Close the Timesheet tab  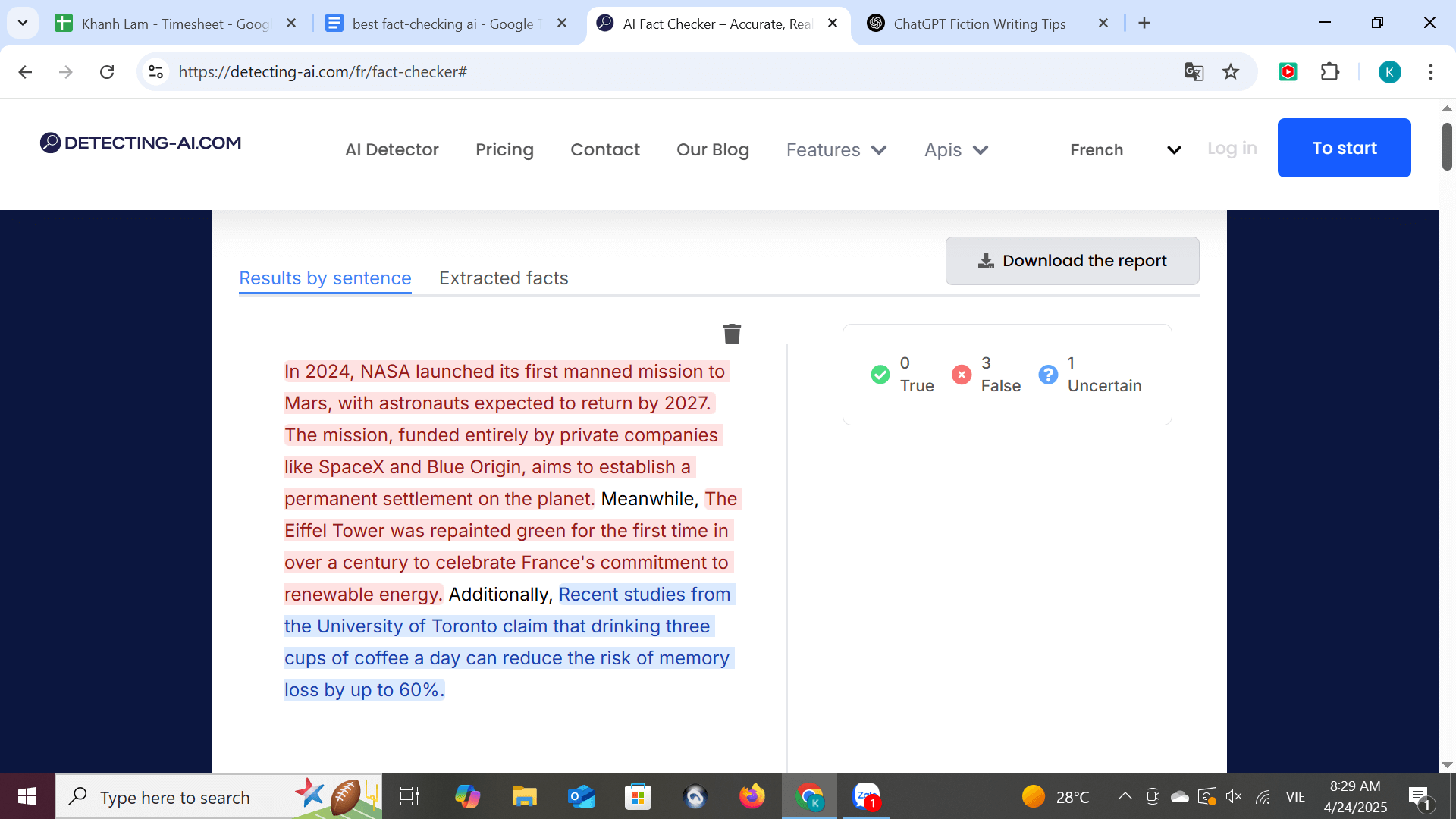pyautogui.click(x=291, y=24)
